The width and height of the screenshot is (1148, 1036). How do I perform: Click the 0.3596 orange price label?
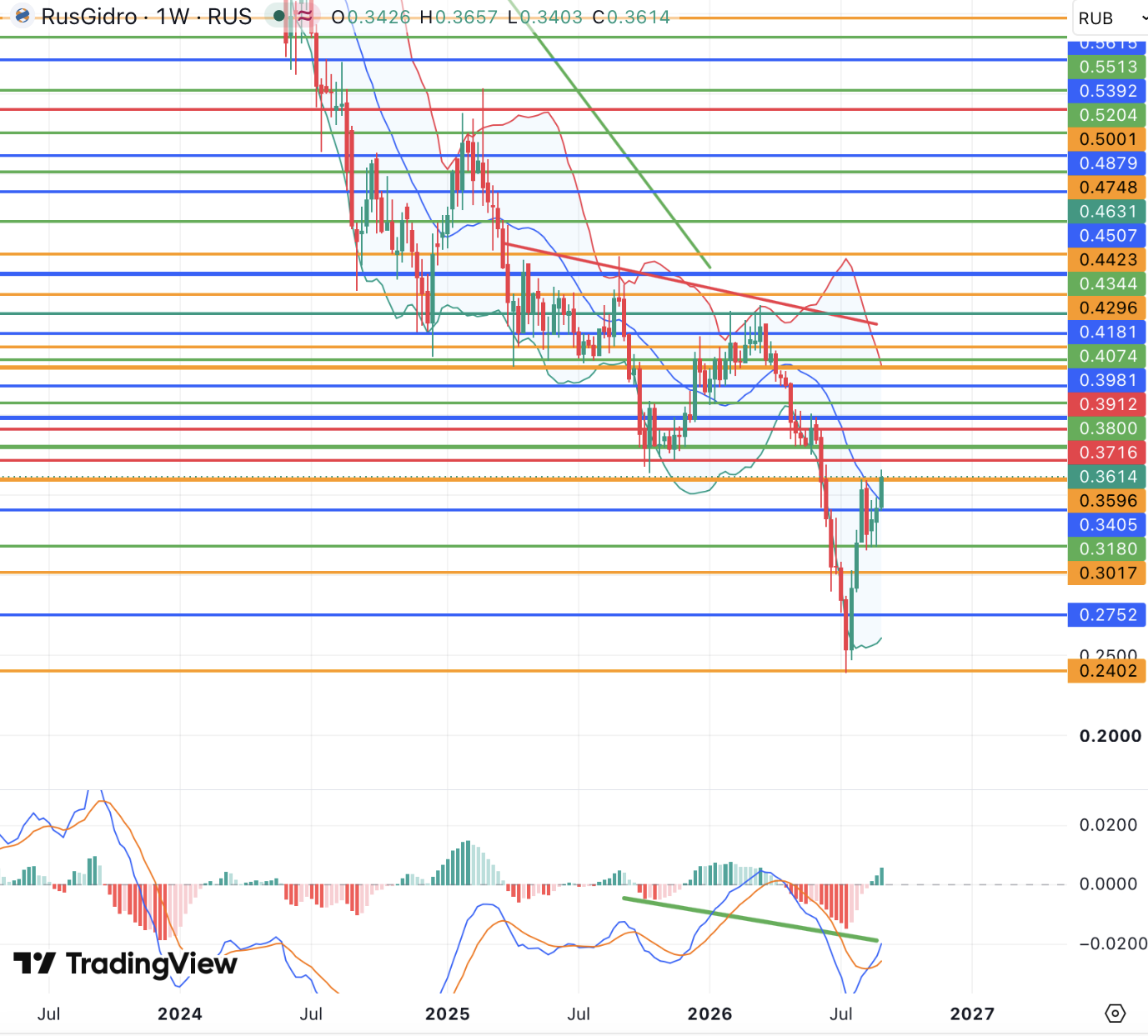click(1108, 502)
